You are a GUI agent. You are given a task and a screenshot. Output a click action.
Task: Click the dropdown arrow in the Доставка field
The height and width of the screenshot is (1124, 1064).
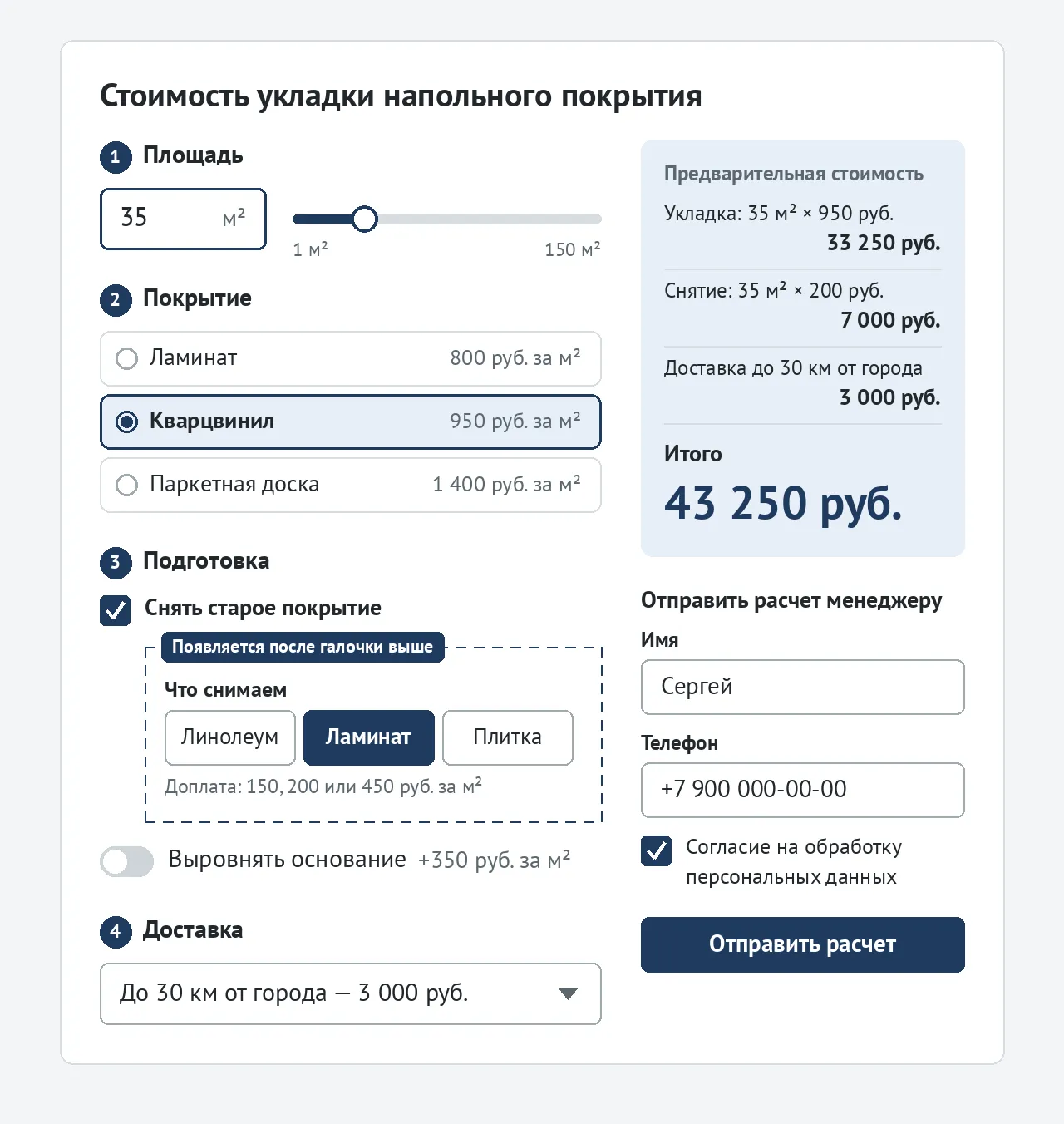(x=568, y=993)
